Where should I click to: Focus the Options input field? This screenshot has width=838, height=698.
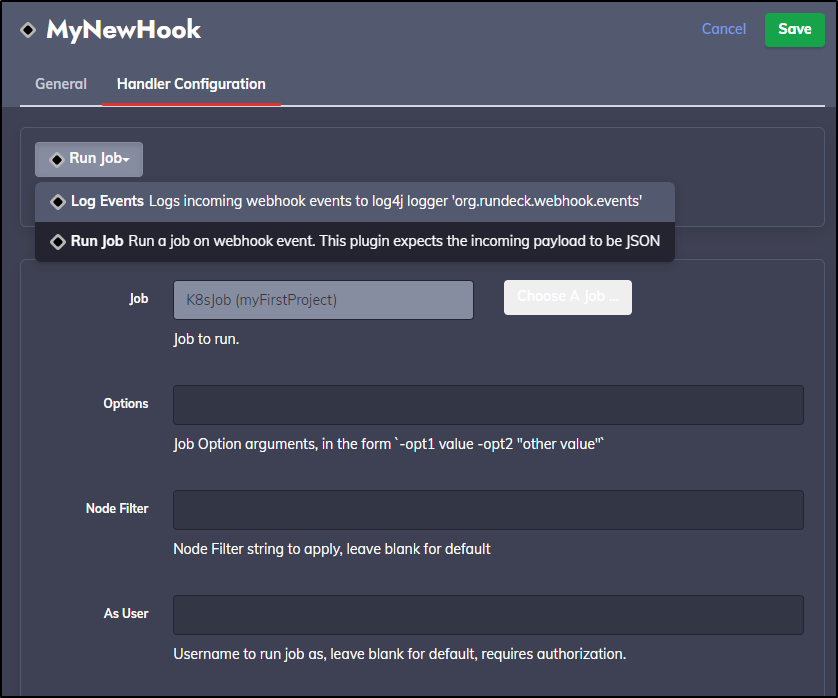pyautogui.click(x=488, y=405)
